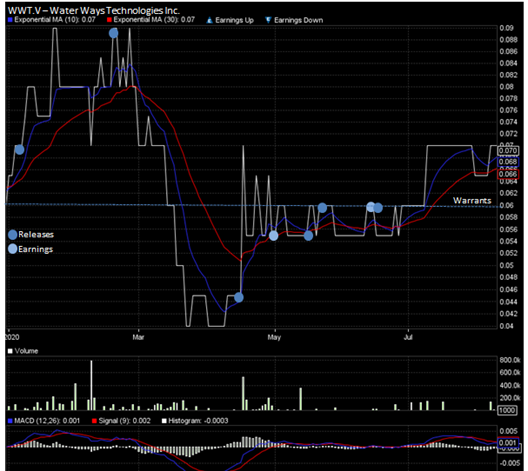Click the 0.05 price axis label
Screen dimensions: 528x471
(506, 266)
